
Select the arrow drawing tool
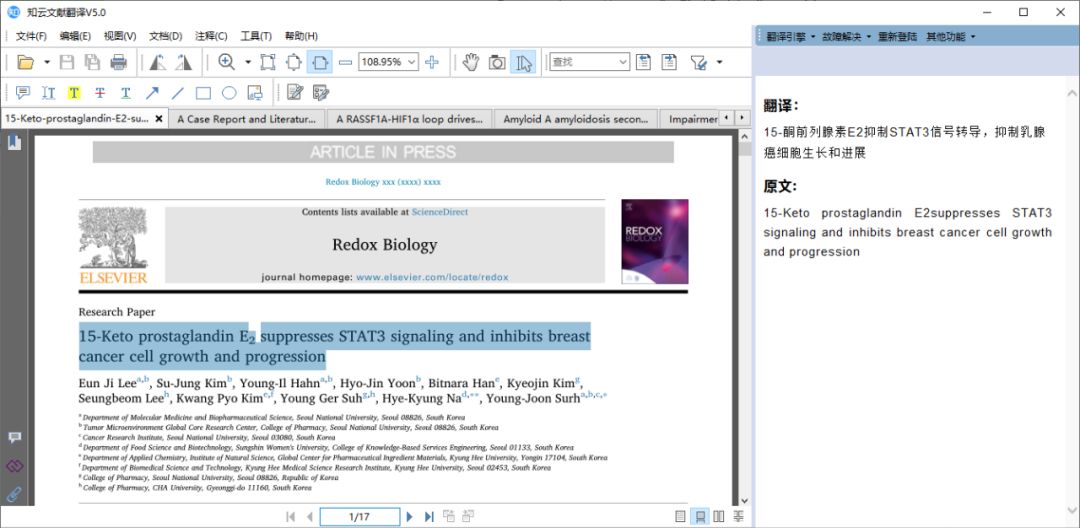click(x=152, y=93)
